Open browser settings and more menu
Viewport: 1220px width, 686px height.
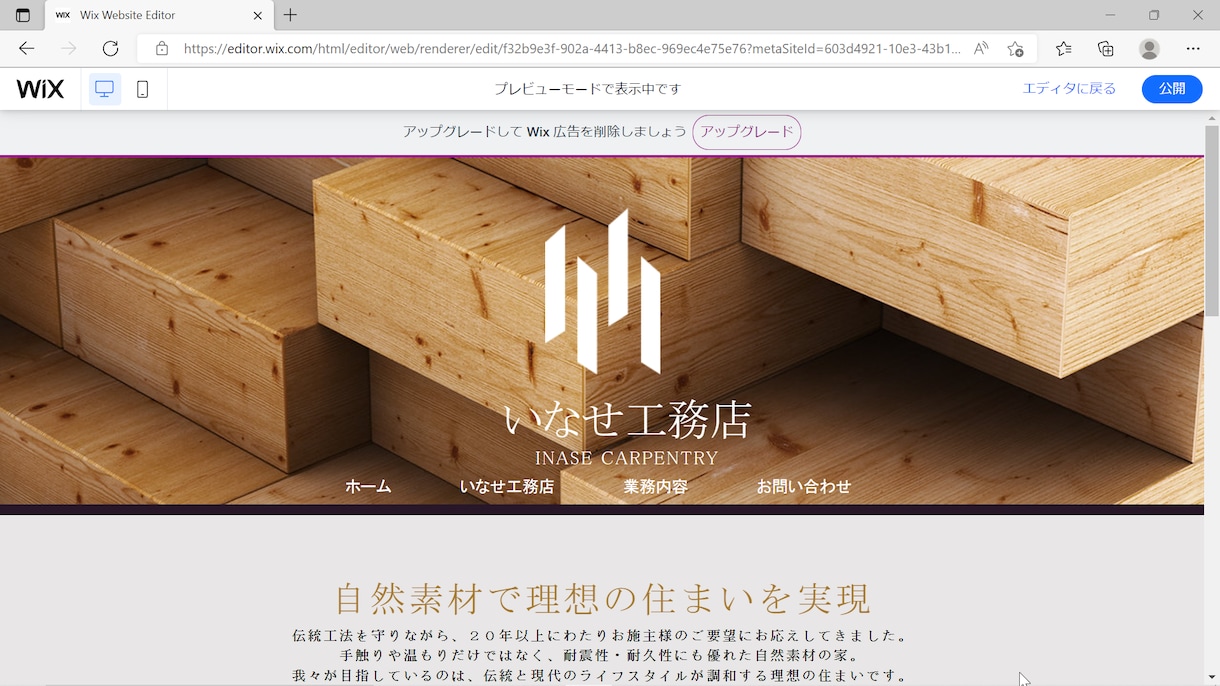[x=1193, y=48]
